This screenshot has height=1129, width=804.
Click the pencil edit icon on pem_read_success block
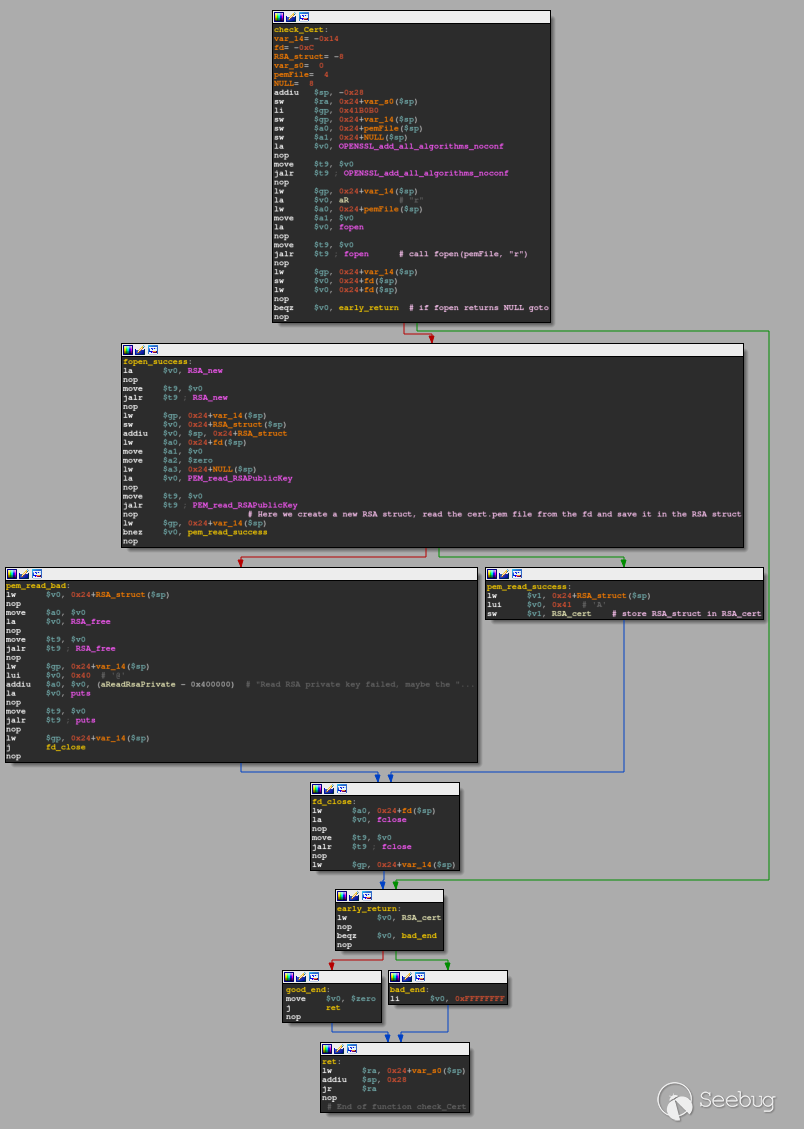click(x=504, y=574)
